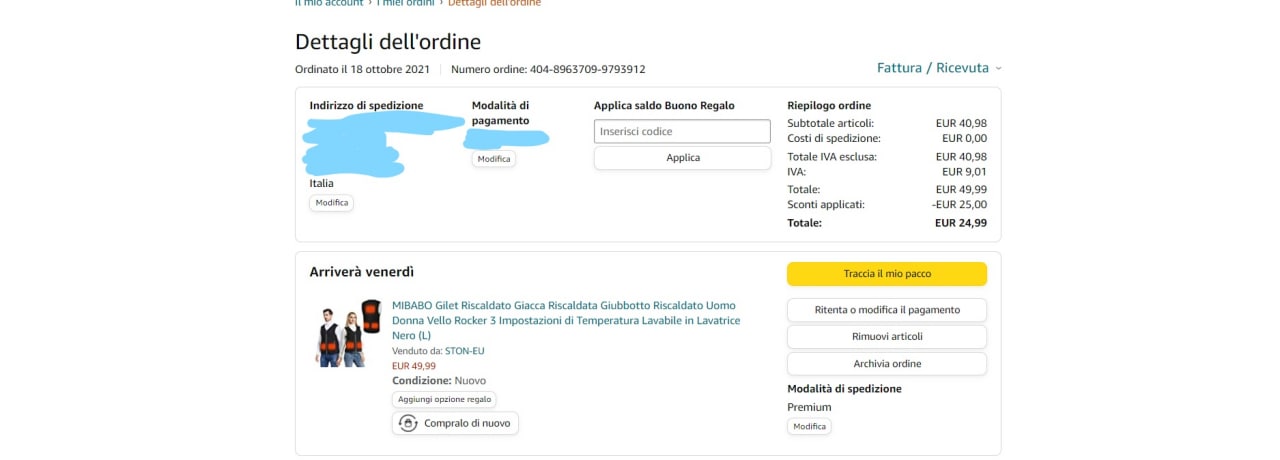Visit seller STON-EU link
1280x460 pixels.
464,351
